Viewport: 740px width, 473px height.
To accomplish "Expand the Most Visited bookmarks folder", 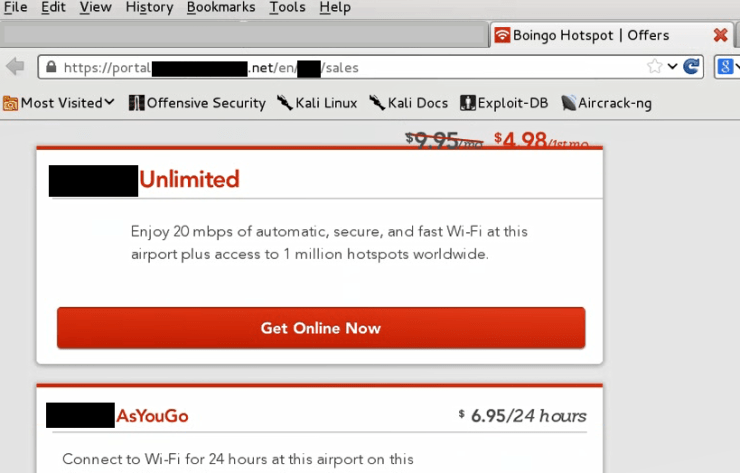I will [59, 103].
